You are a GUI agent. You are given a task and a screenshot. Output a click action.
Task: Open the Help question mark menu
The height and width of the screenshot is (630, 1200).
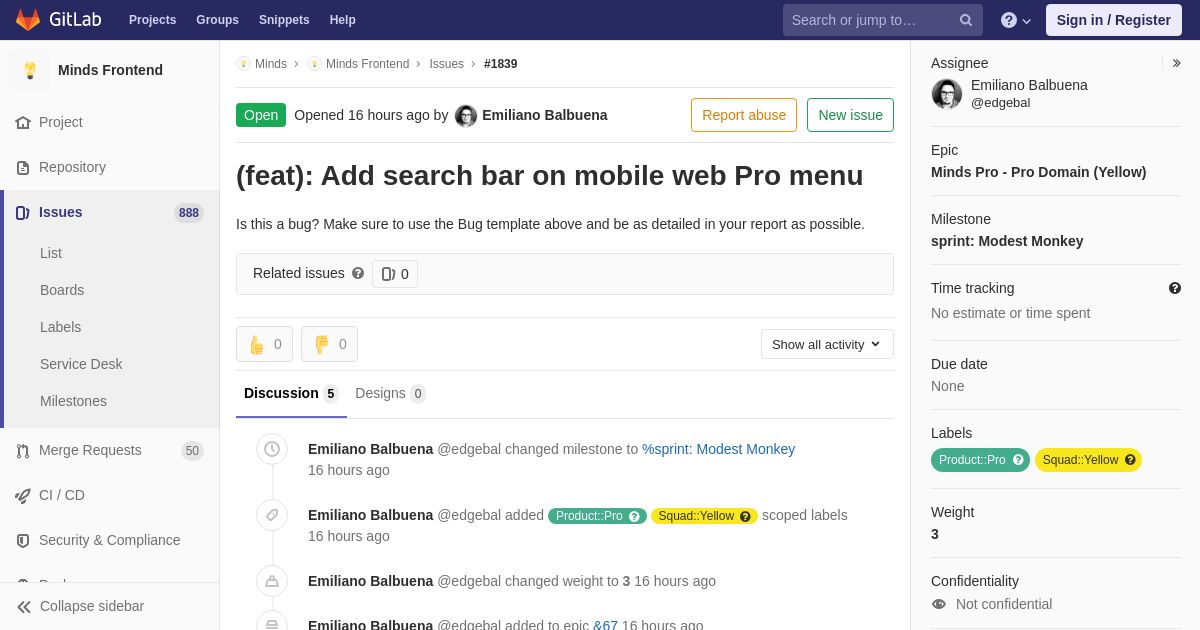pos(1016,20)
